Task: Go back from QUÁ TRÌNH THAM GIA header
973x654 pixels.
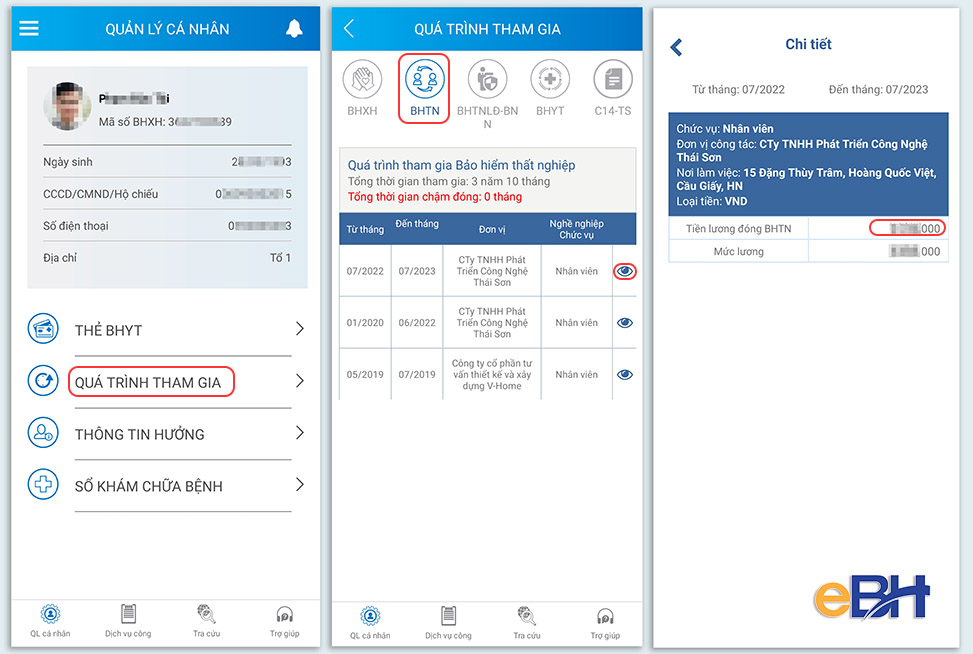Action: (x=349, y=29)
